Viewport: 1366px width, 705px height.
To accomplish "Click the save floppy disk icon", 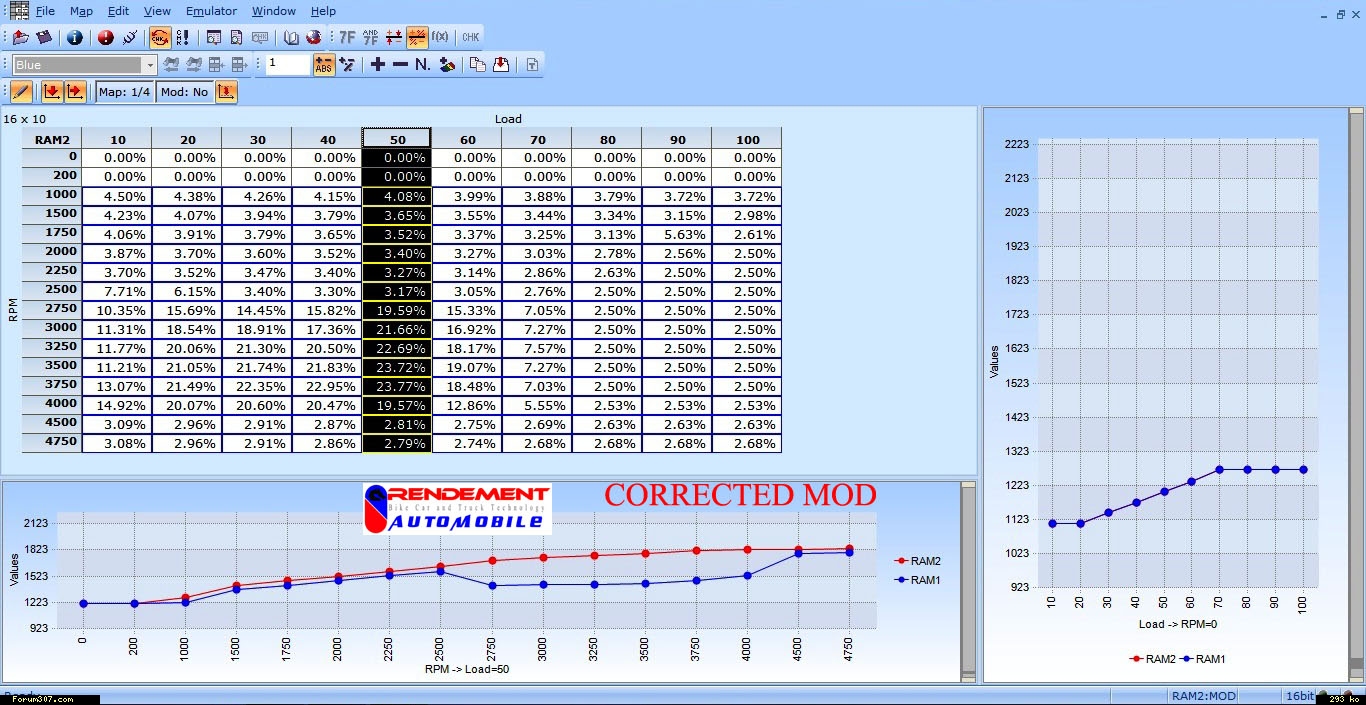I will 44,38.
